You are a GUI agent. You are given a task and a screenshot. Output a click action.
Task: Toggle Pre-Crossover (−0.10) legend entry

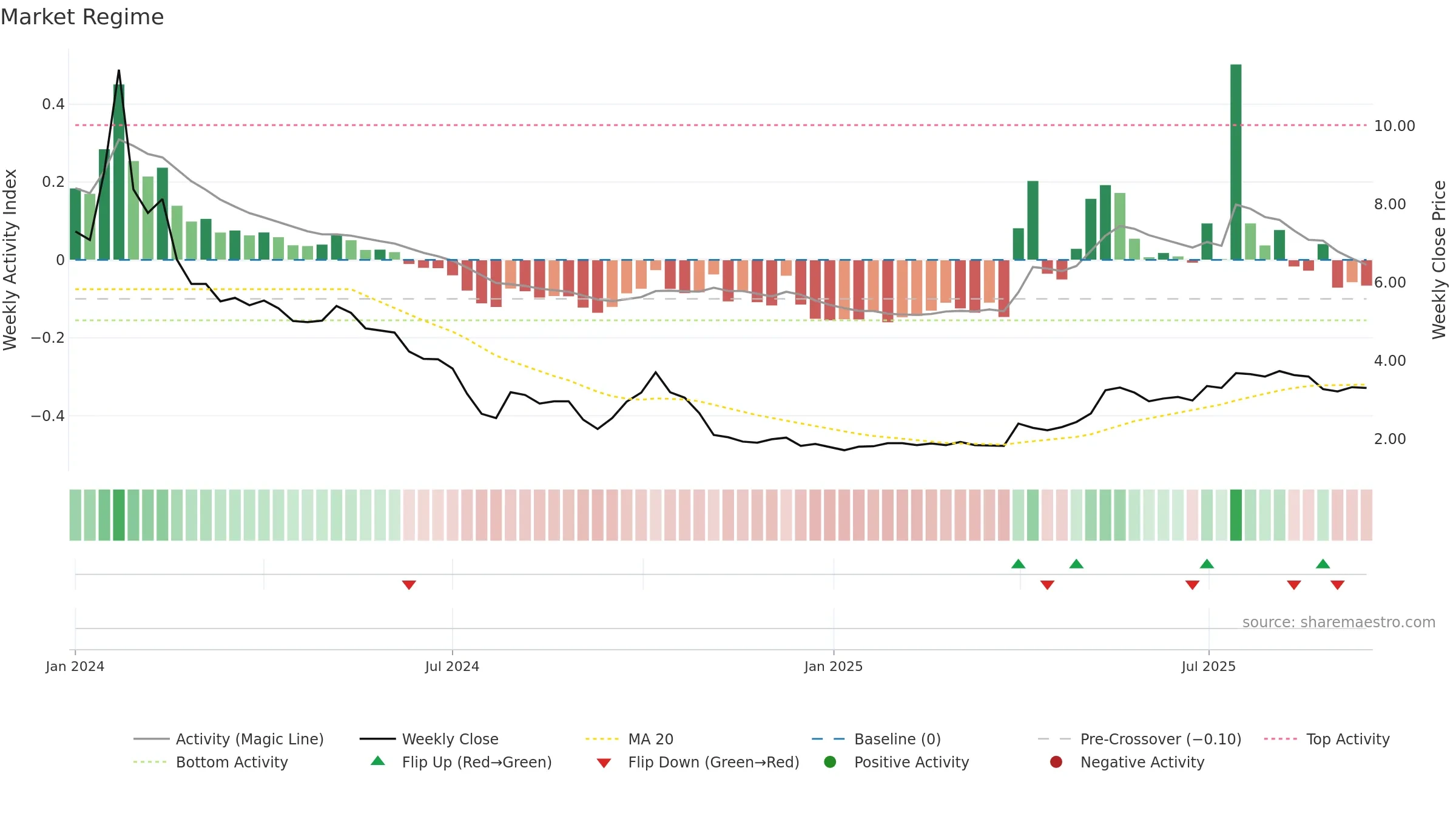pos(1139,739)
